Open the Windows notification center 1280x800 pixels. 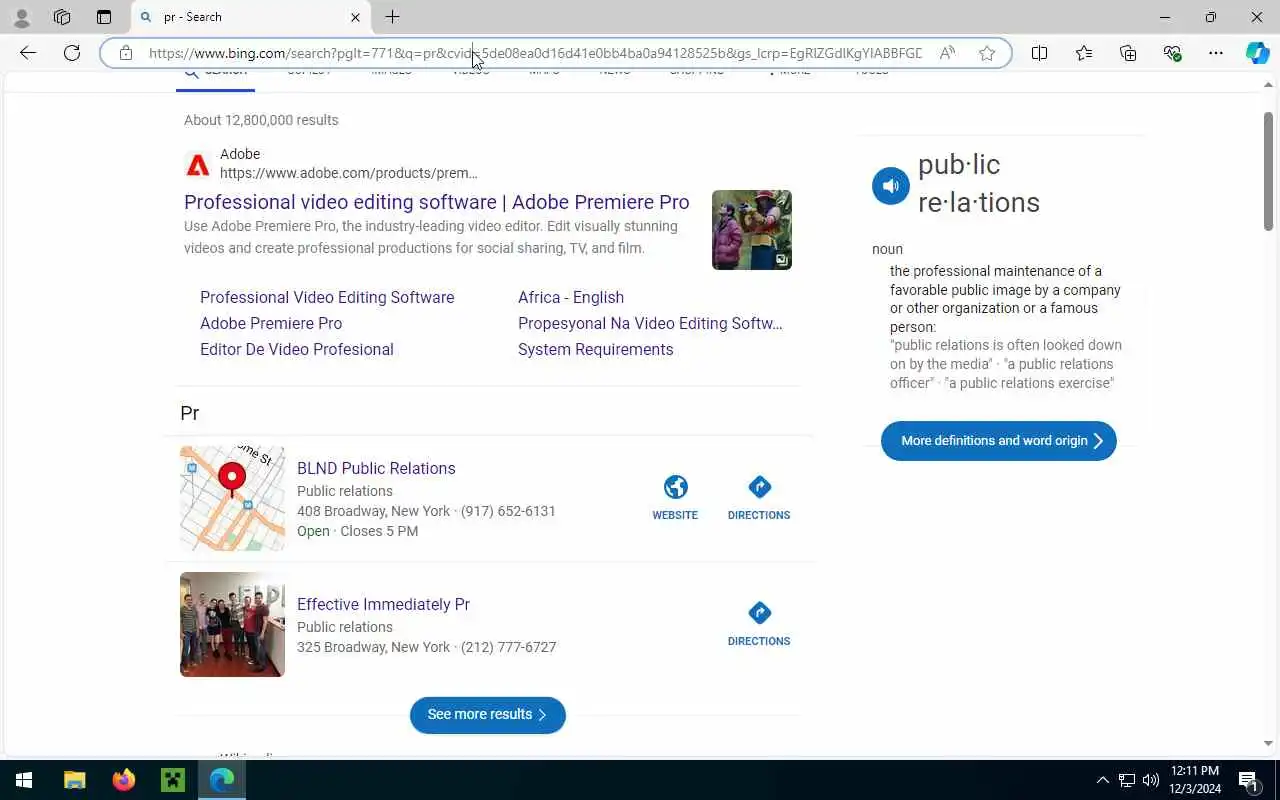[1248, 780]
